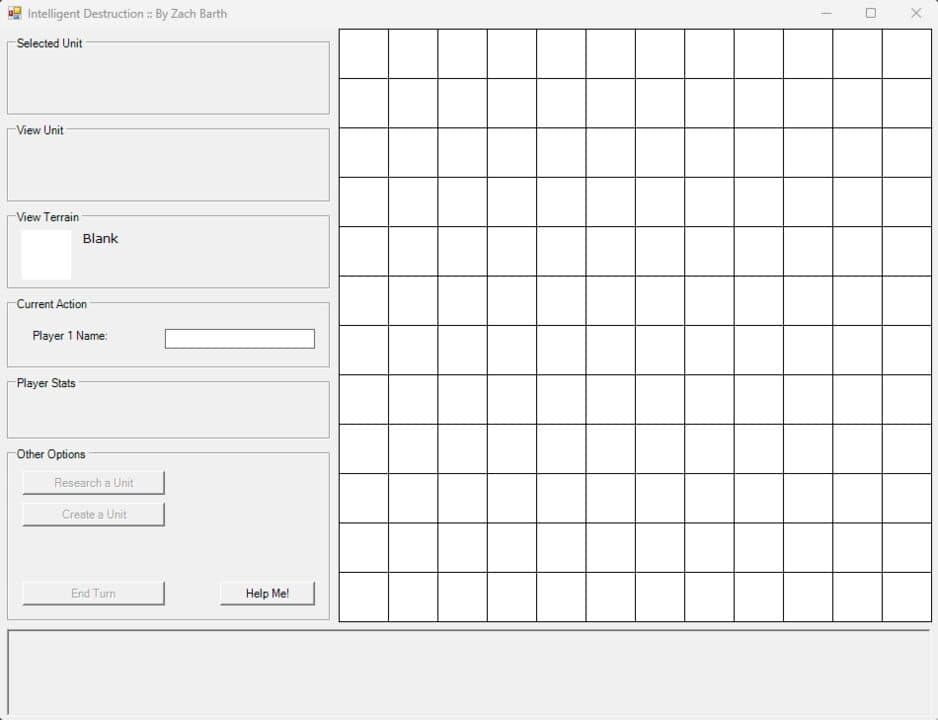This screenshot has width=938, height=720.
Task: Click the Research a Unit button
Action: [93, 483]
